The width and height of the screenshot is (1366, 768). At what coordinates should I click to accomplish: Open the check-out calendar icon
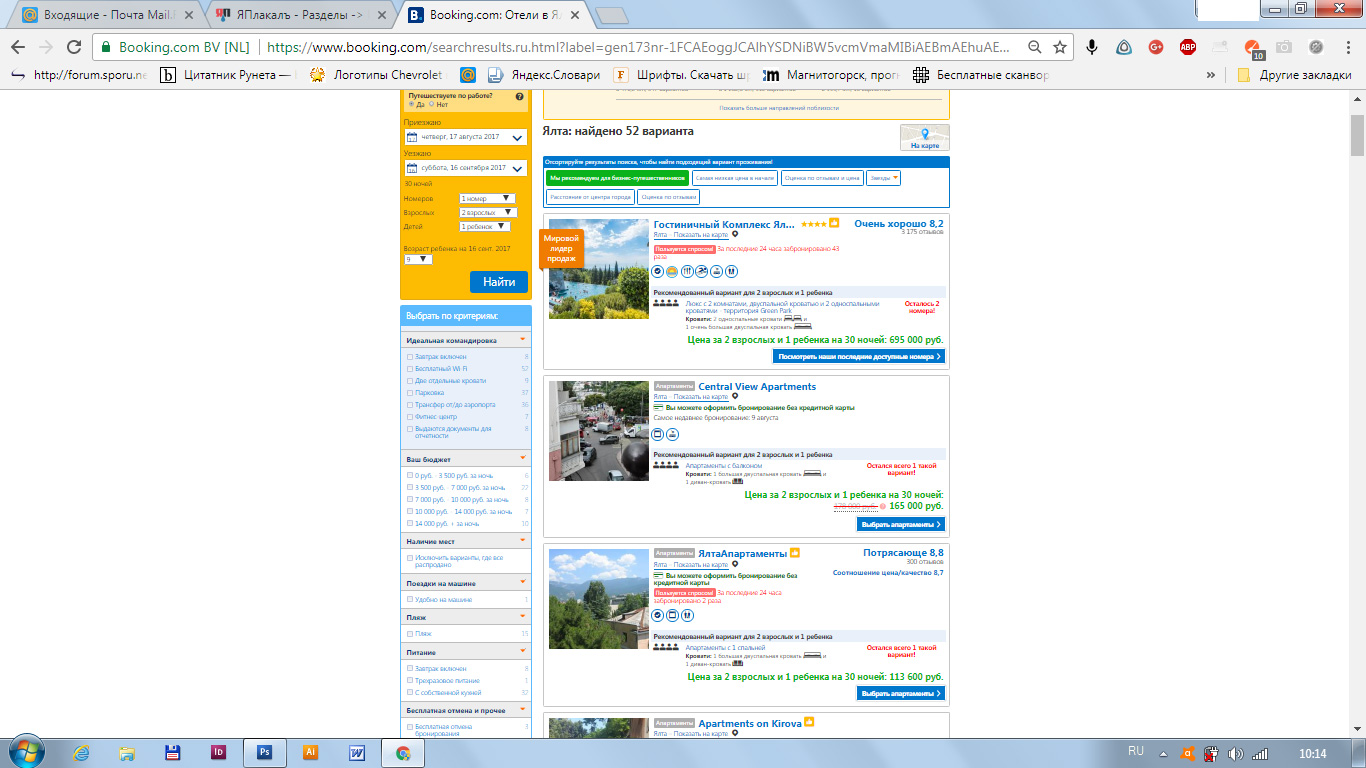tap(411, 168)
